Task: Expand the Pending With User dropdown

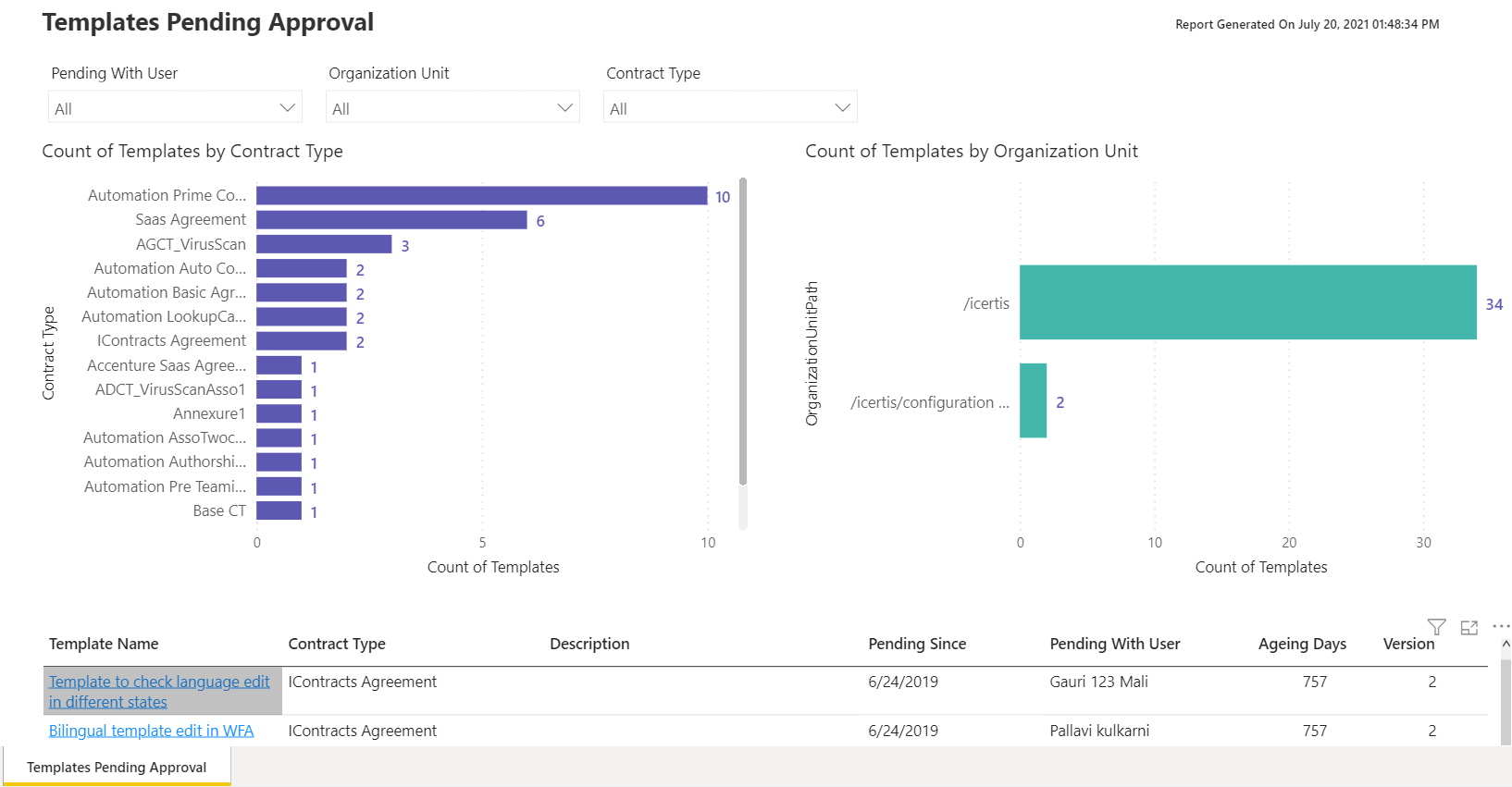Action: (x=287, y=108)
